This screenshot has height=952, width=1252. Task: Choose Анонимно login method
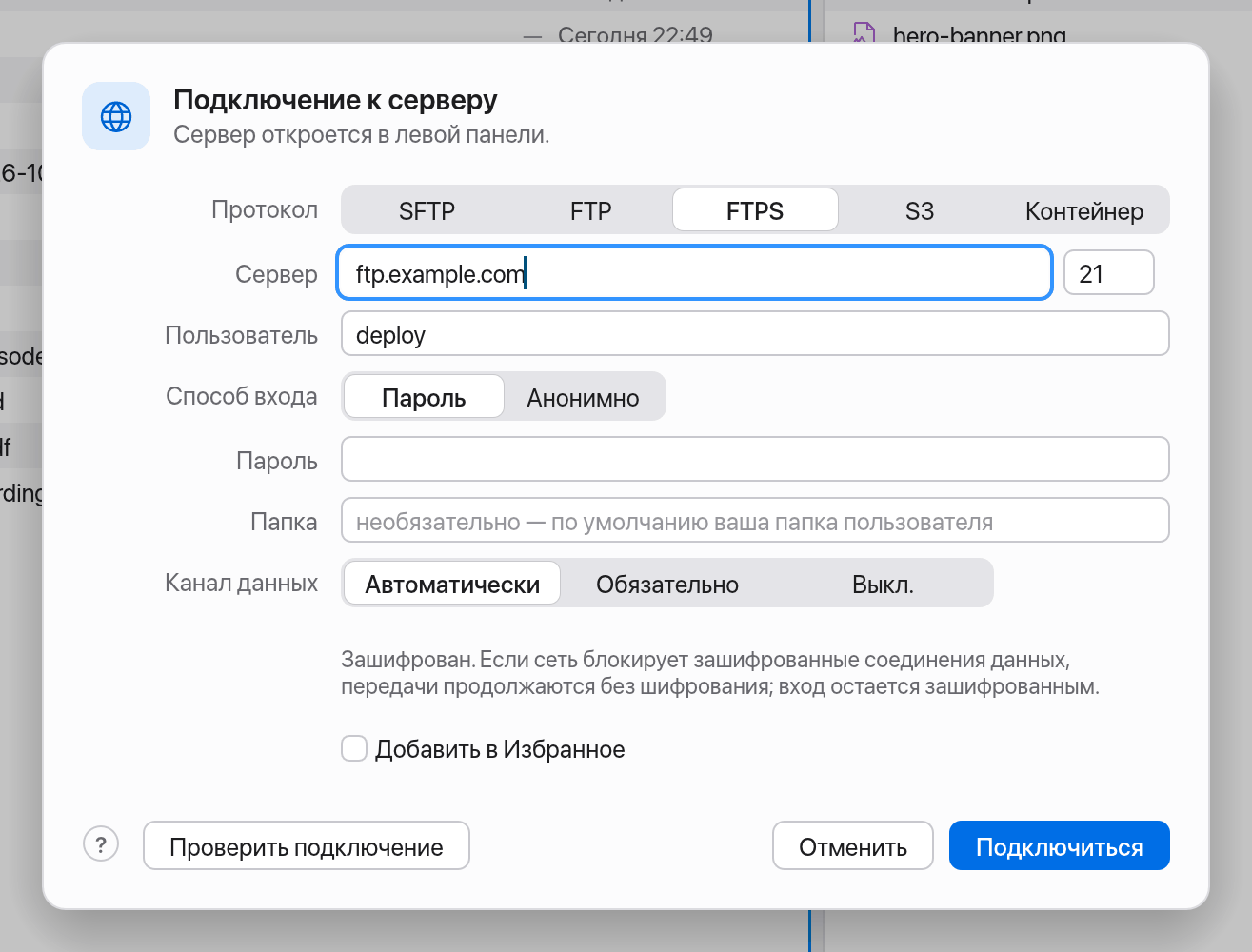point(583,397)
